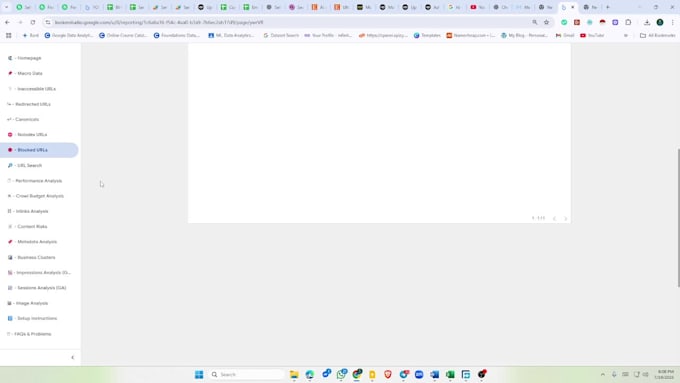Open FAQs & Problems page
Viewport: 680px width, 383px height.
coord(29,334)
